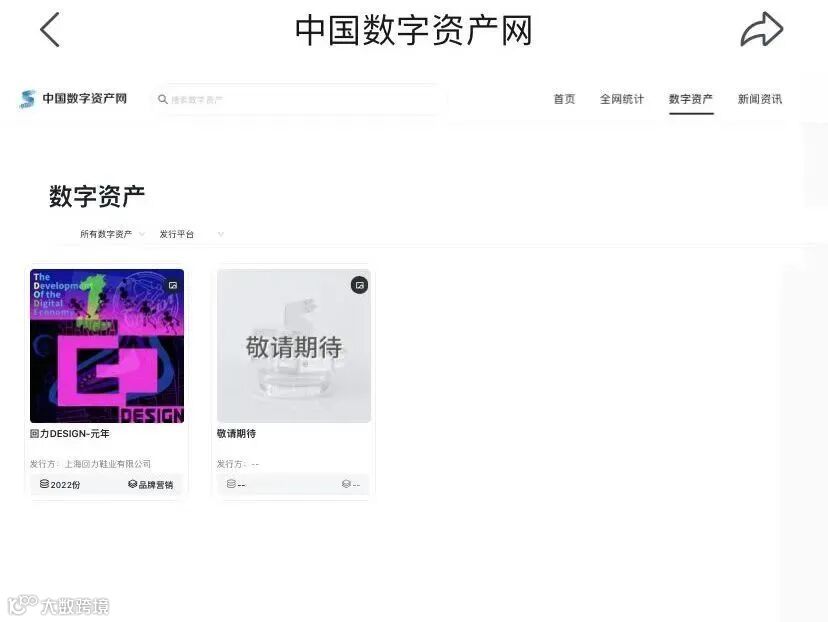Go to the 首页 tab
The height and width of the screenshot is (622, 828).
click(x=564, y=99)
